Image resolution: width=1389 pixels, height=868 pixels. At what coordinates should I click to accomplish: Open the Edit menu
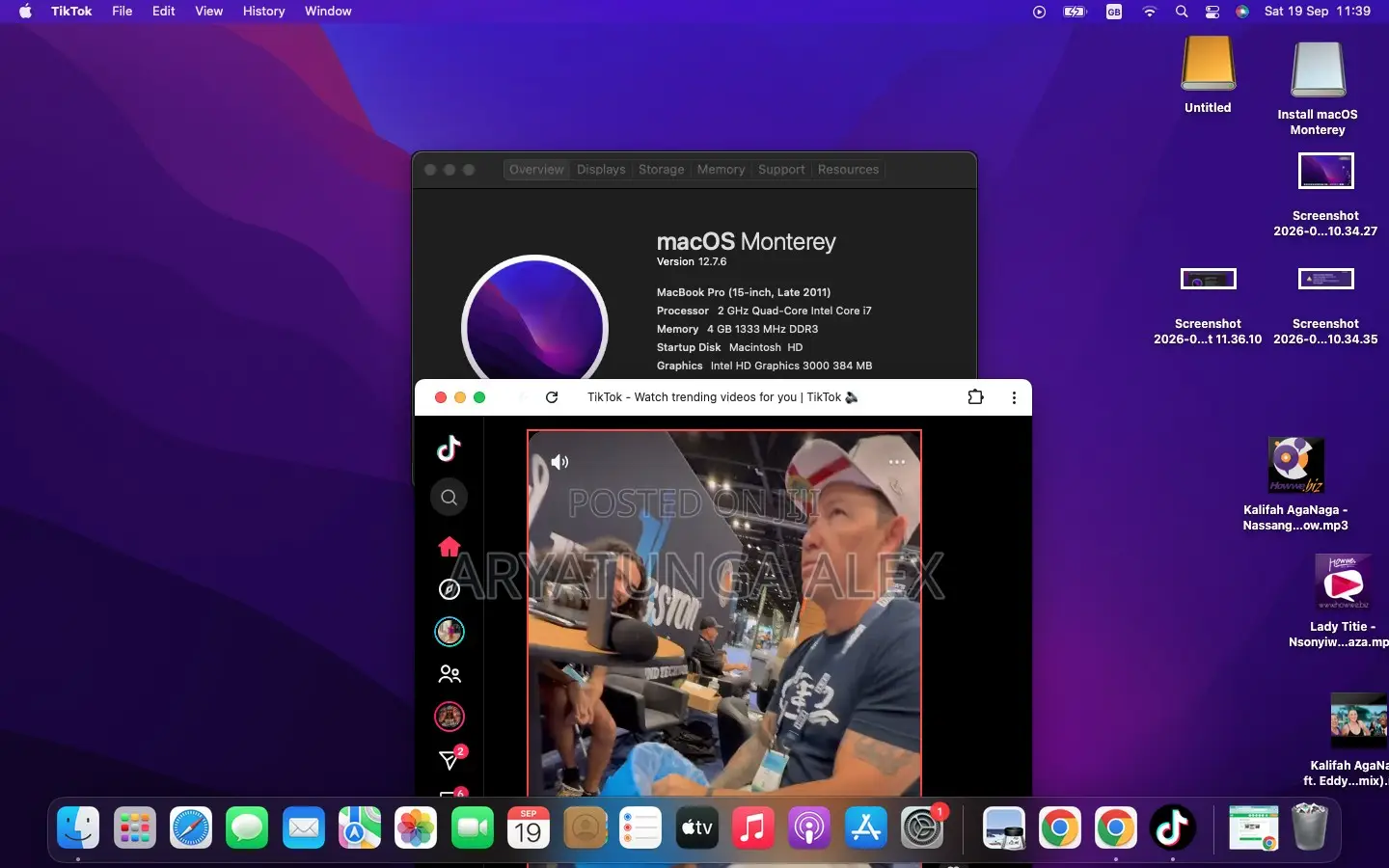click(x=164, y=12)
